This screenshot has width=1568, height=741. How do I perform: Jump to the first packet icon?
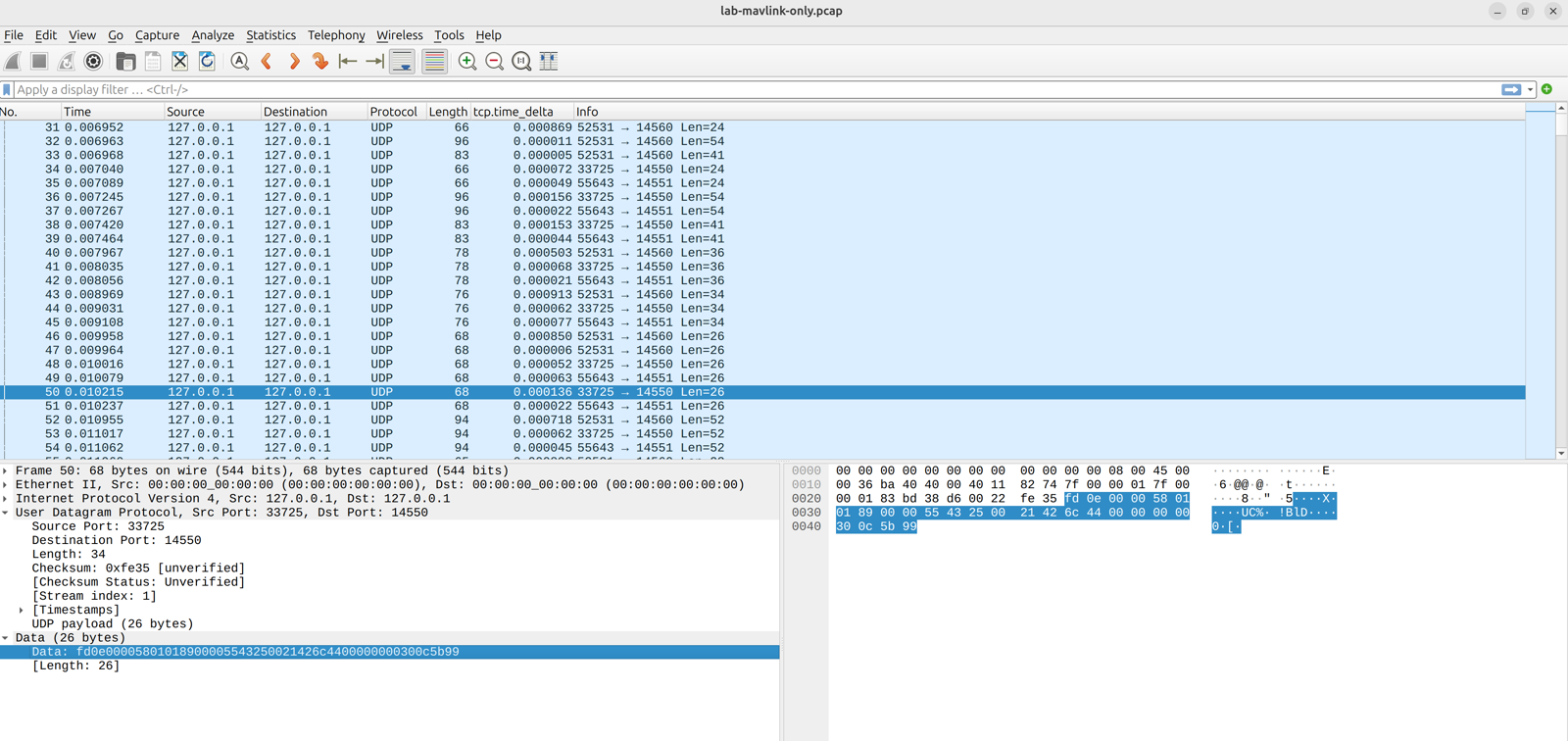[x=348, y=61]
